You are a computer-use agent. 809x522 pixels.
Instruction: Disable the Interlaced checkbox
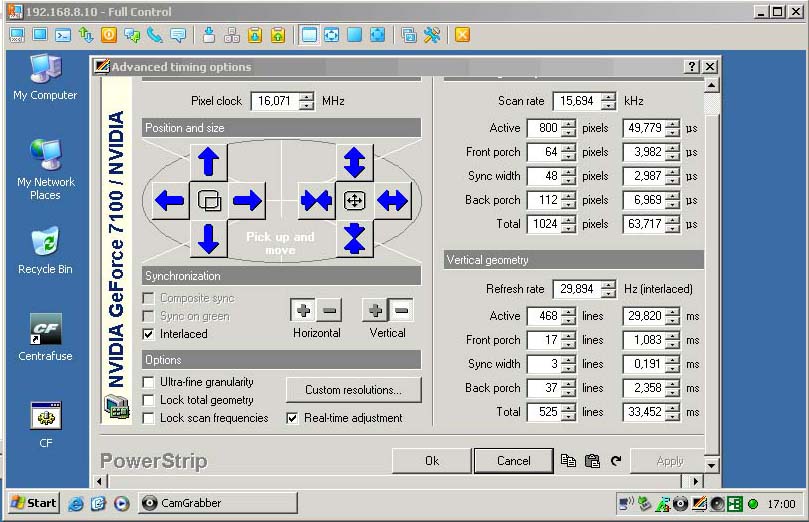pyautogui.click(x=149, y=334)
